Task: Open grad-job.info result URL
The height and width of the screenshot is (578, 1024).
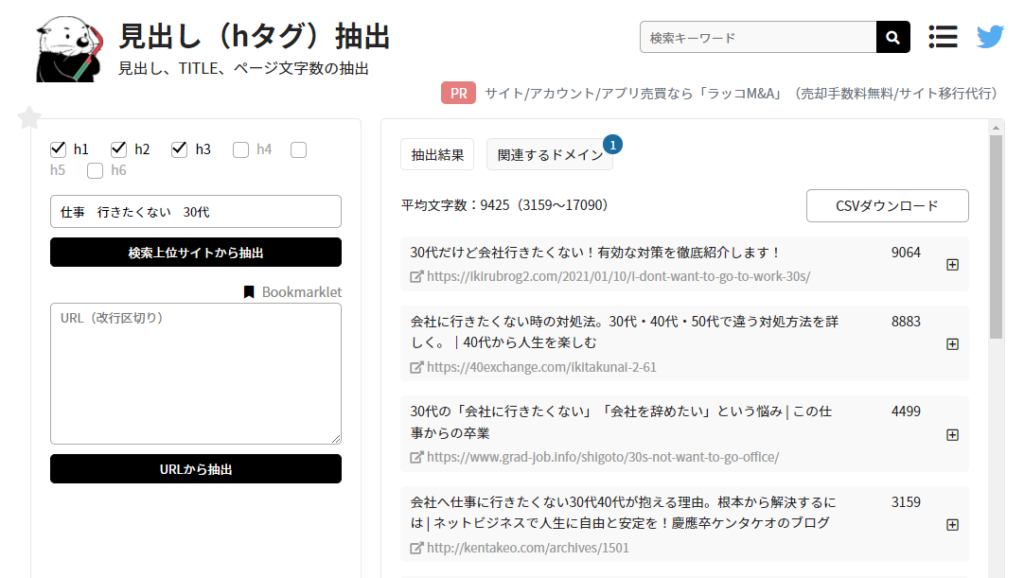Action: (x=603, y=457)
